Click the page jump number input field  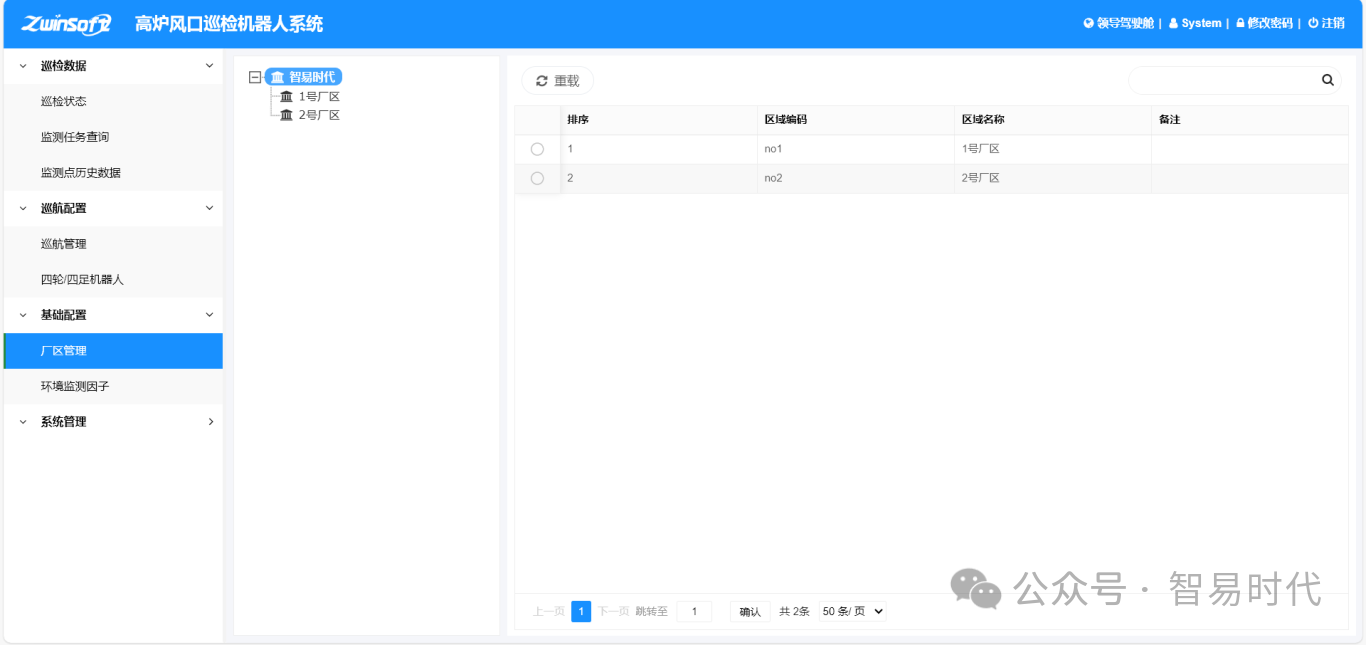point(694,611)
